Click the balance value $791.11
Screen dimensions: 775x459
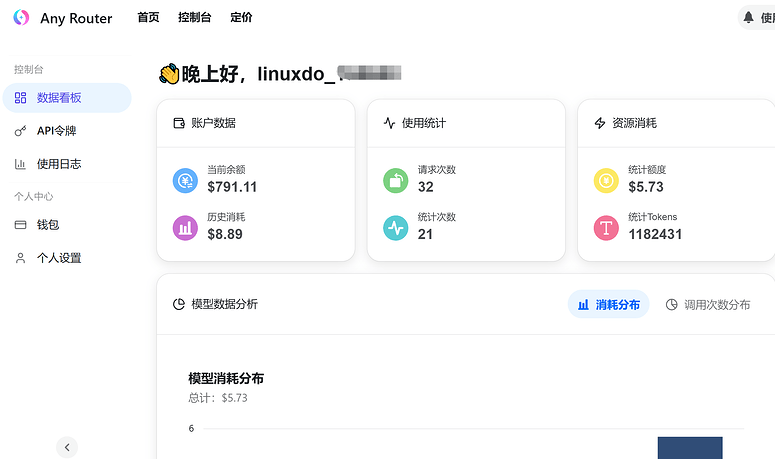(232, 187)
